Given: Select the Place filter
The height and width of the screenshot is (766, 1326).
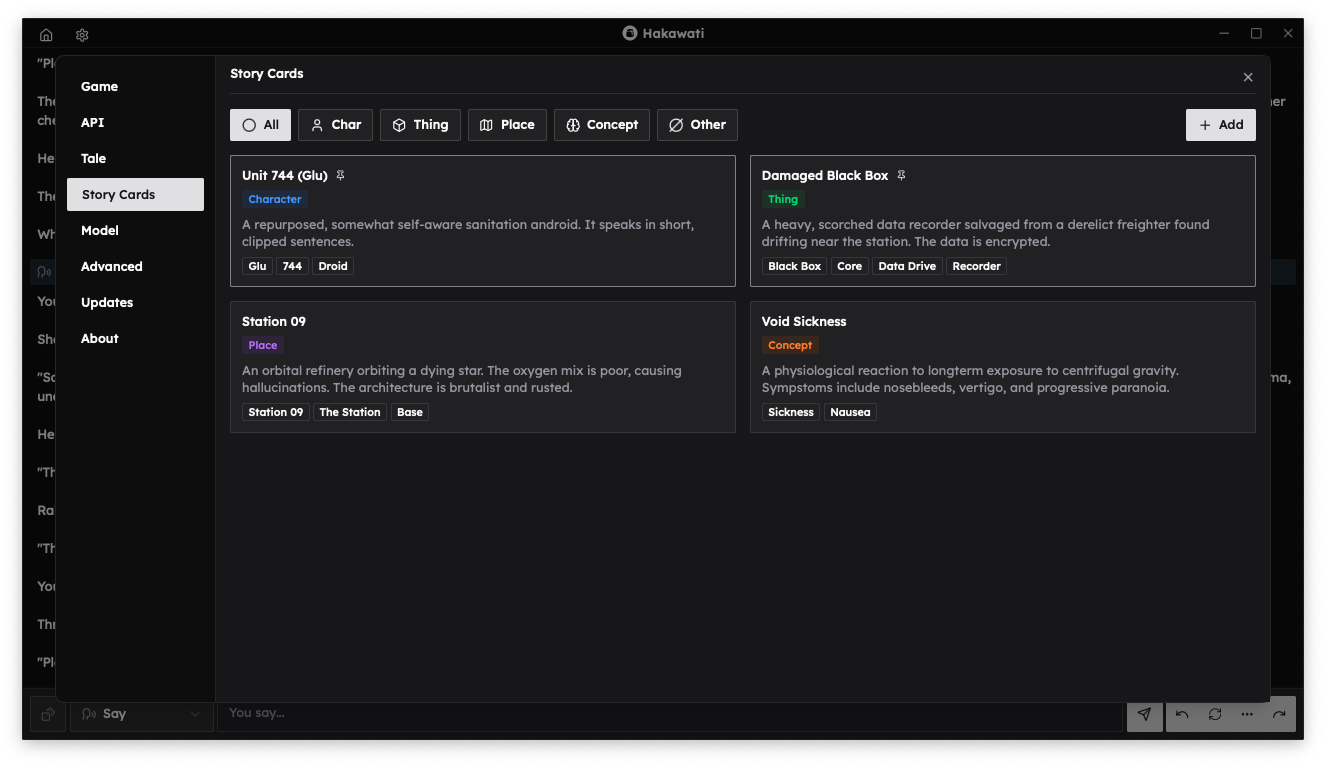Looking at the screenshot, I should pyautogui.click(x=507, y=125).
